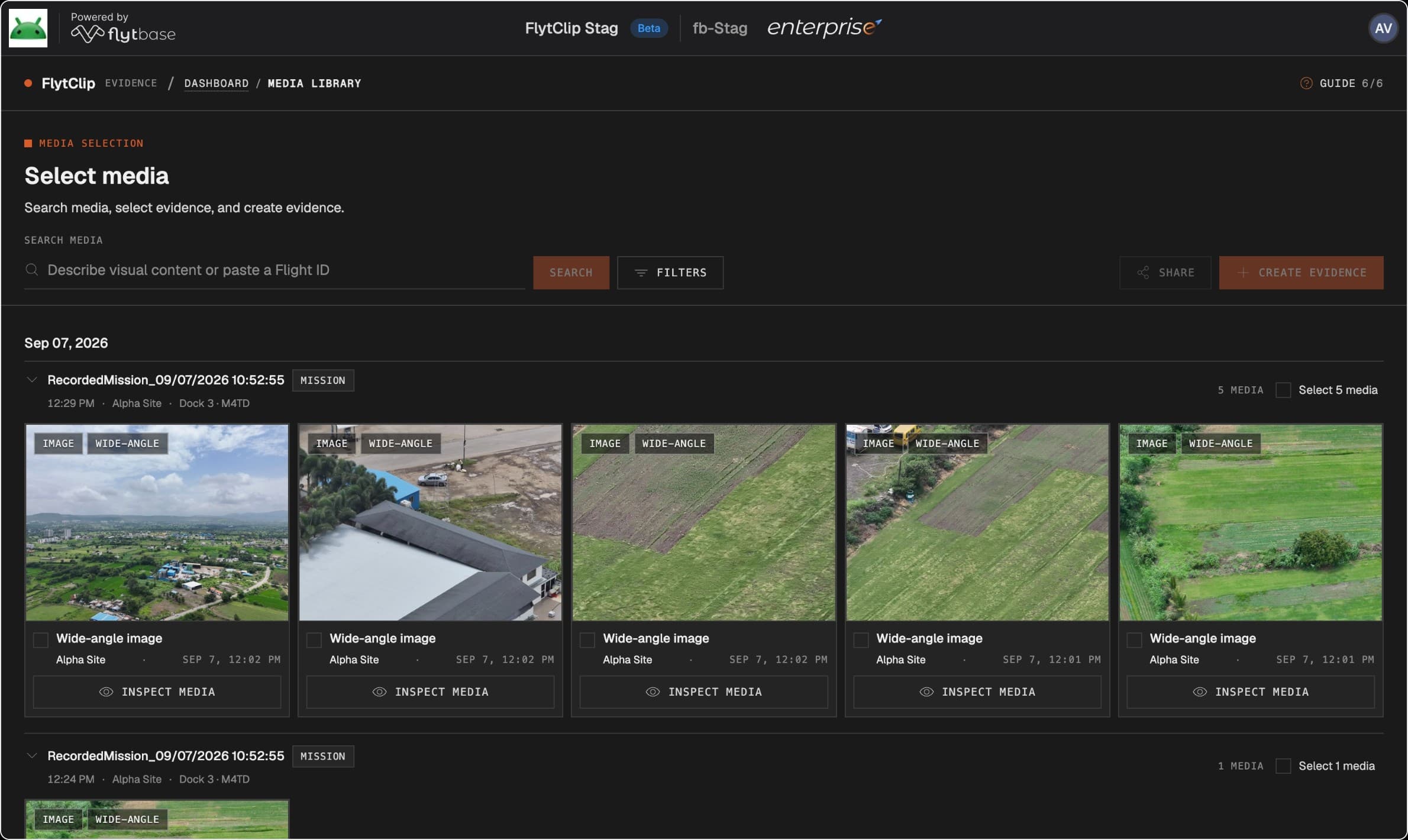Click the Create Evidence button
1408x840 pixels.
pyautogui.click(x=1301, y=273)
